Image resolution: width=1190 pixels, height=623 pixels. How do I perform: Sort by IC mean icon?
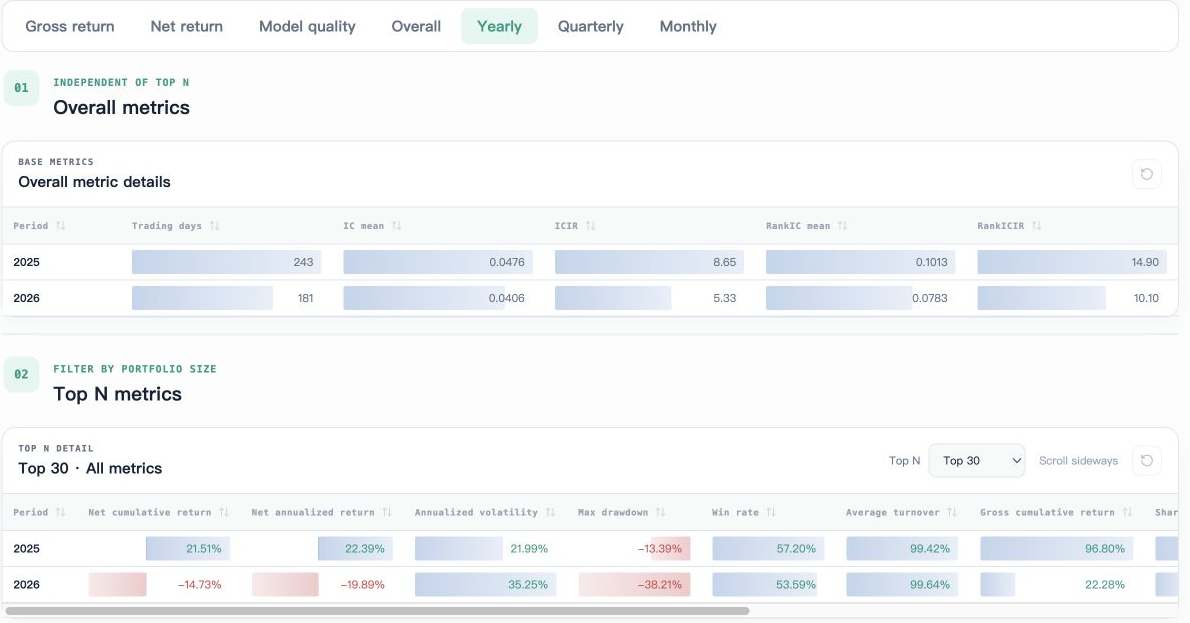coord(397,226)
